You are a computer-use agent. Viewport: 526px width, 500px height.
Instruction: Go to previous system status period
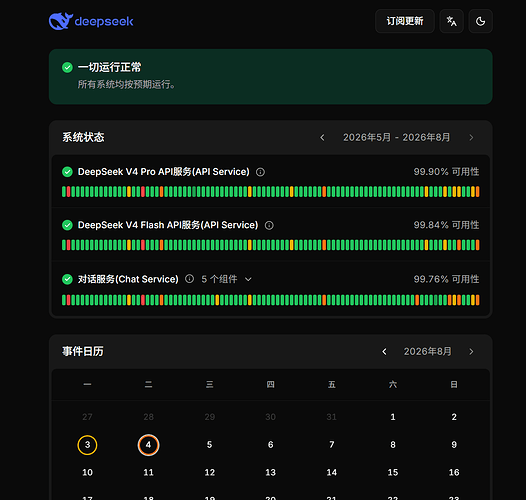point(322,138)
